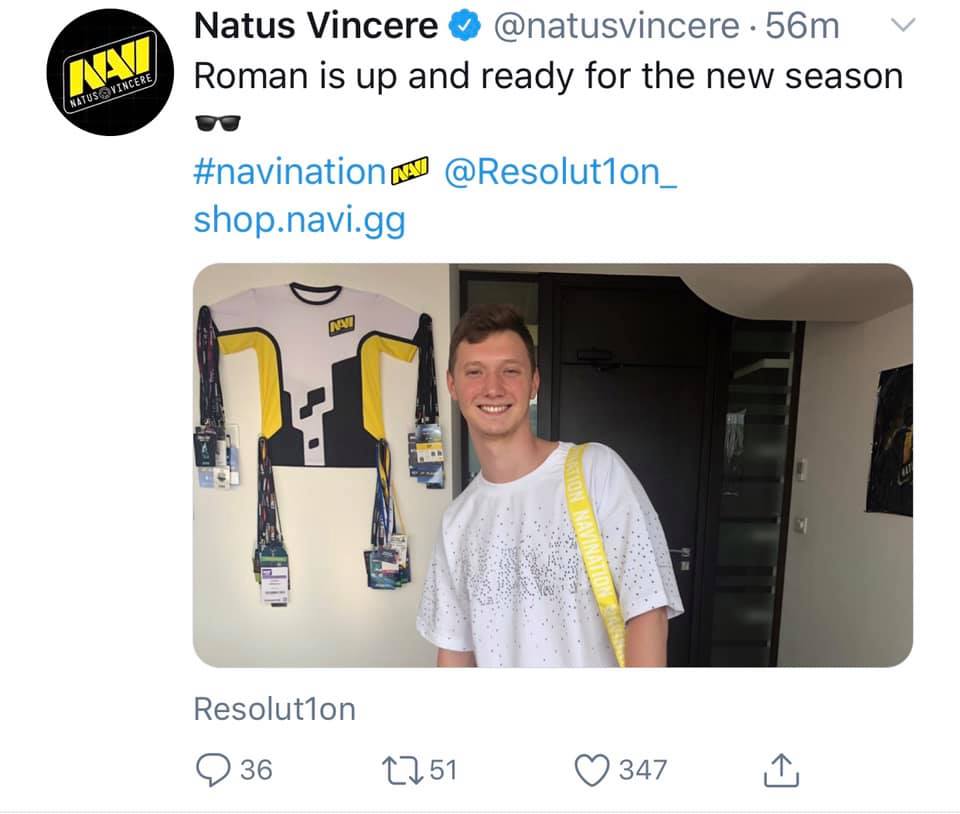Viewport: 960px width, 814px height.
Task: Click the 36 replies count
Action: [256, 769]
